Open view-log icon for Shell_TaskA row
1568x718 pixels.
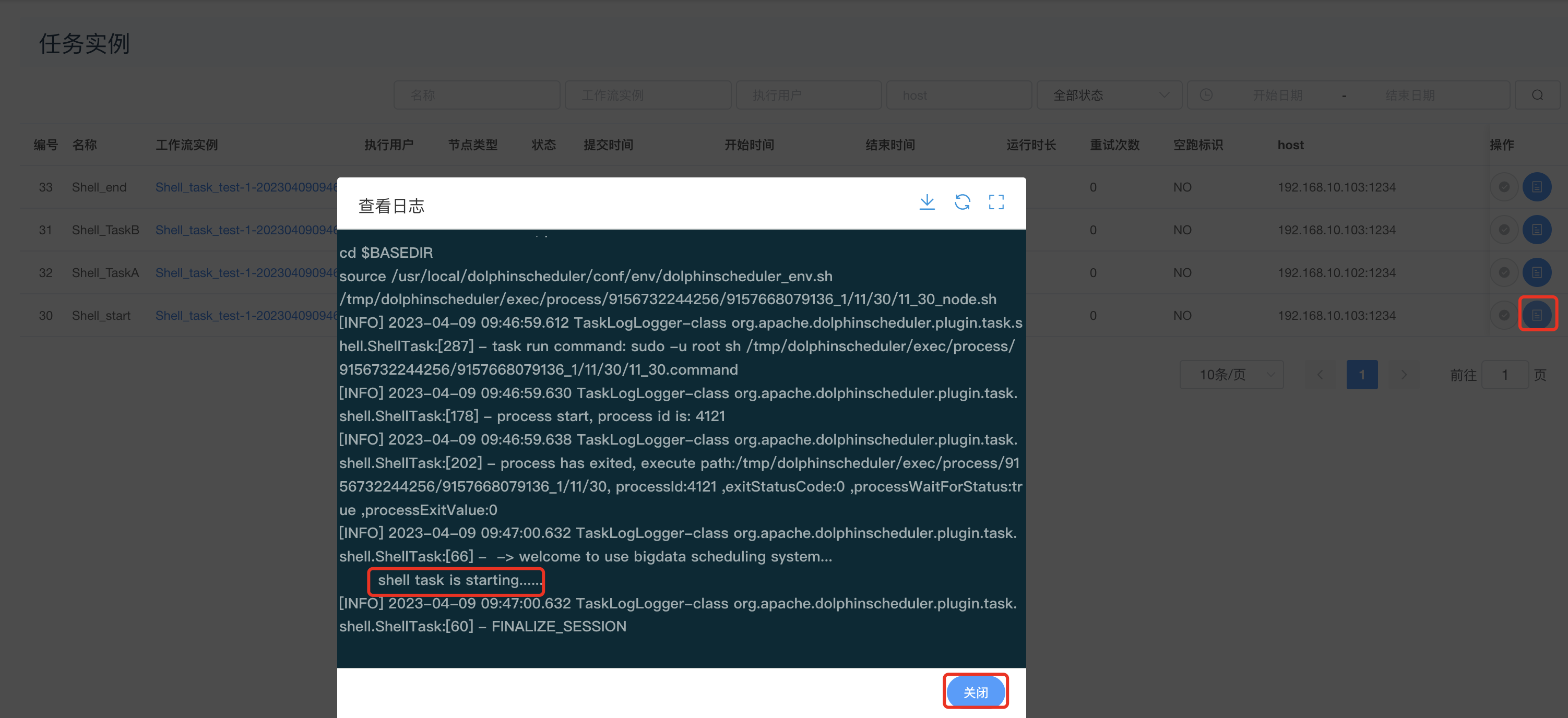point(1536,272)
